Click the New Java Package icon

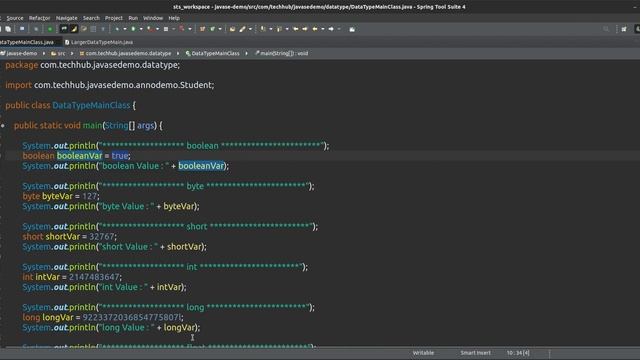pyautogui.click(x=202, y=29)
